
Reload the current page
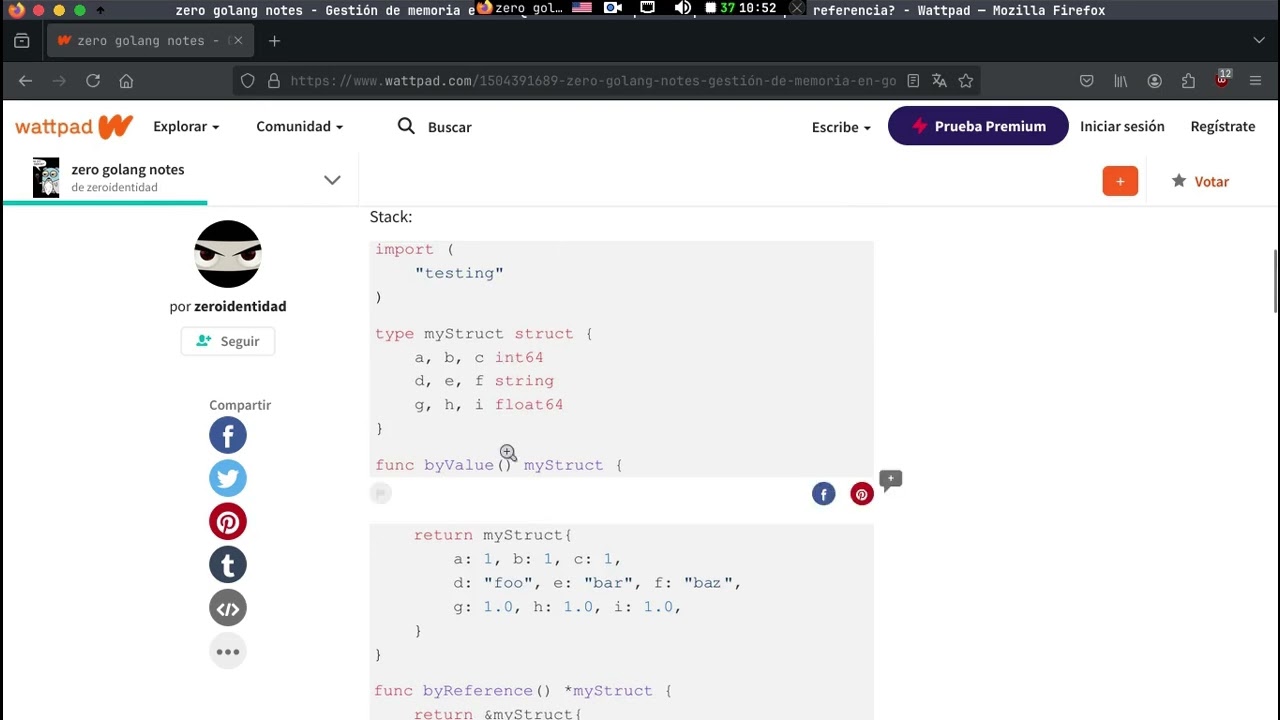pos(93,81)
